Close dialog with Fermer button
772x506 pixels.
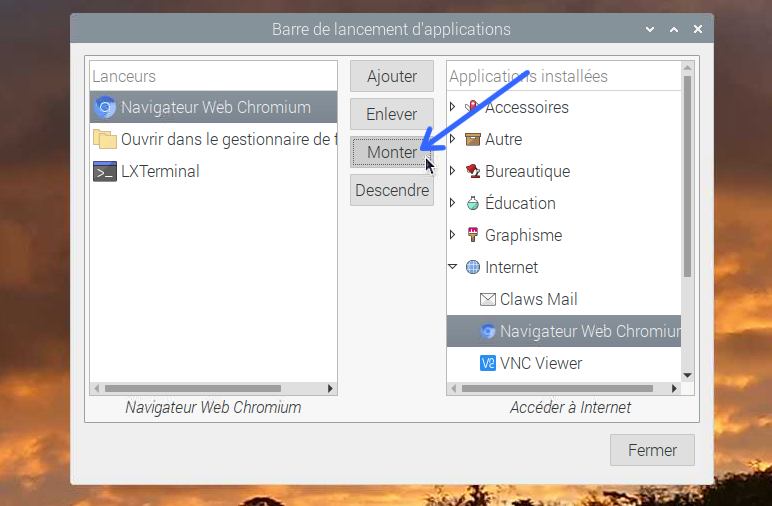coord(652,450)
